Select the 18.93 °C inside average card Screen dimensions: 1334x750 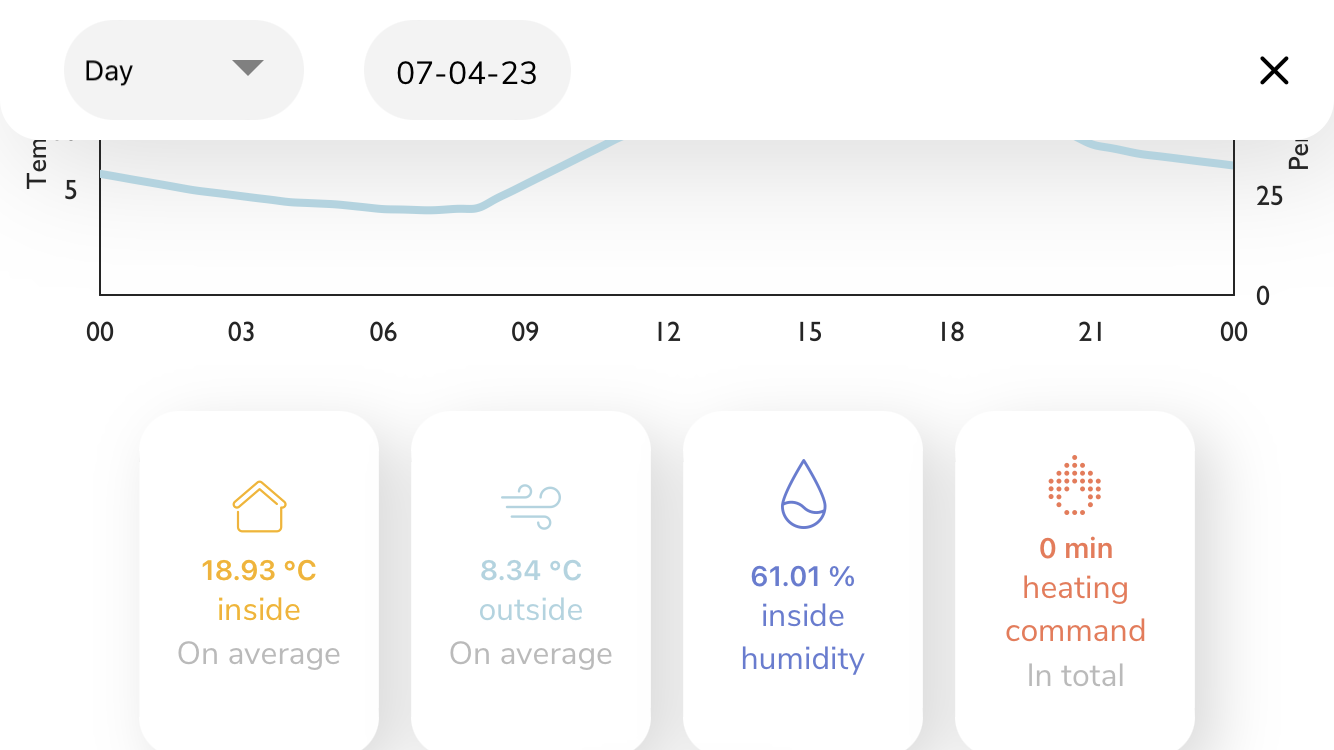[259, 580]
